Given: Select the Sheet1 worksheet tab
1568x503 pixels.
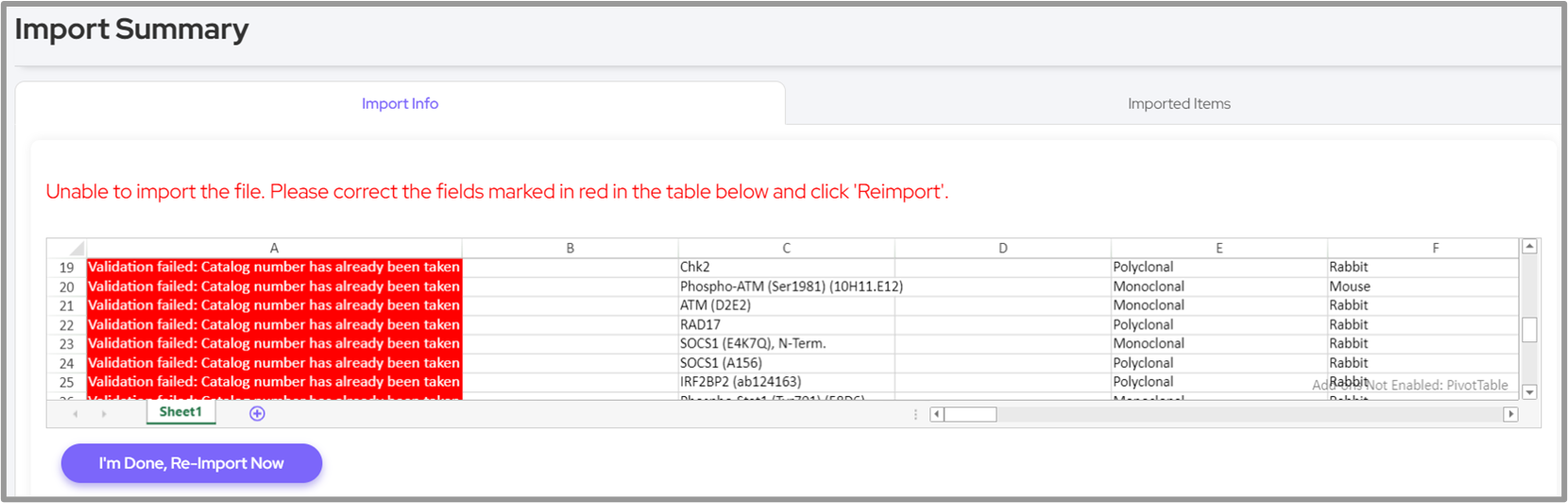Looking at the screenshot, I should [x=180, y=412].
